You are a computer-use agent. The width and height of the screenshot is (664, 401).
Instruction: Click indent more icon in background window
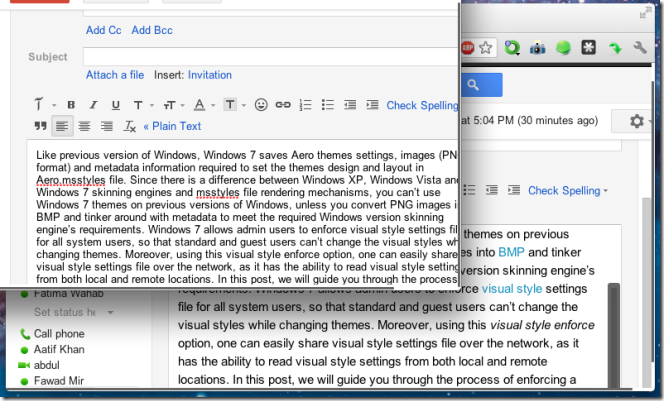click(514, 190)
